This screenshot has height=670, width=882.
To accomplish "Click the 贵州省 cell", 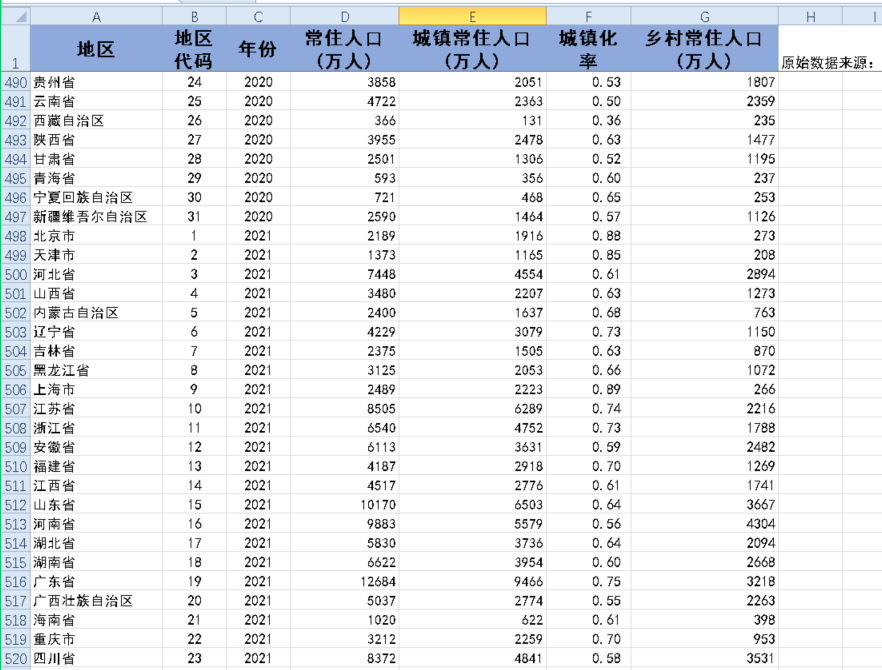I will (96, 82).
